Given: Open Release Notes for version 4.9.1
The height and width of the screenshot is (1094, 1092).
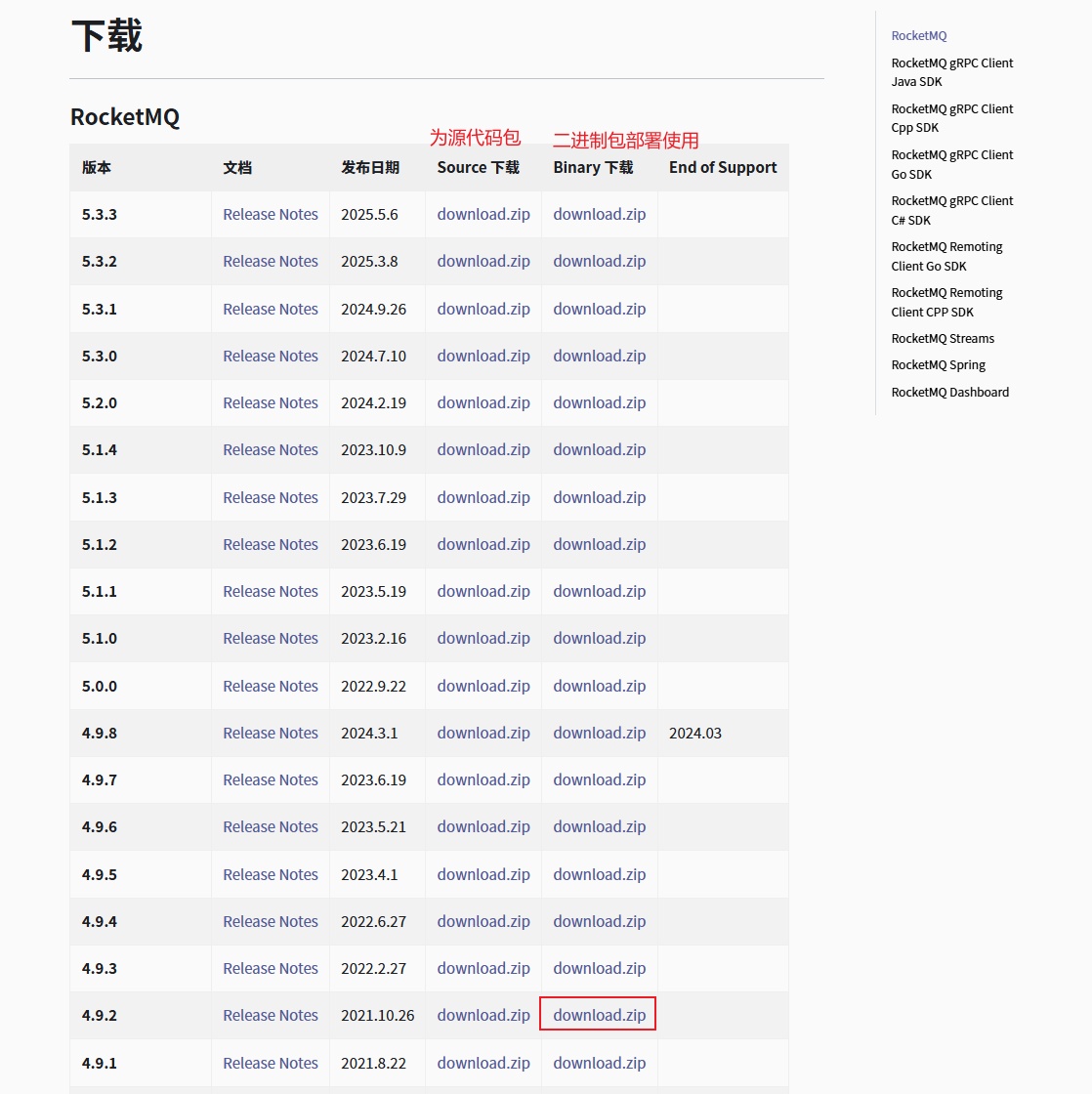Looking at the screenshot, I should click(270, 1063).
